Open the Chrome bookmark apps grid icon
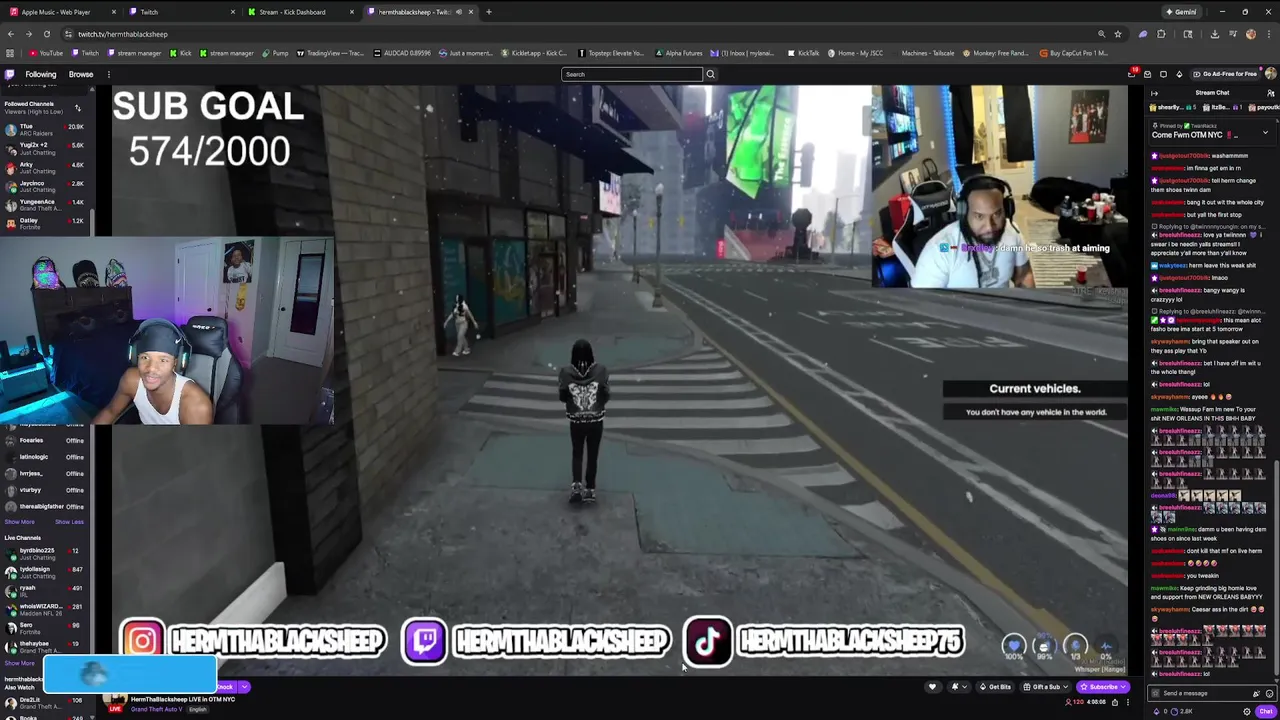Viewport: 1280px width, 720px height. point(10,53)
